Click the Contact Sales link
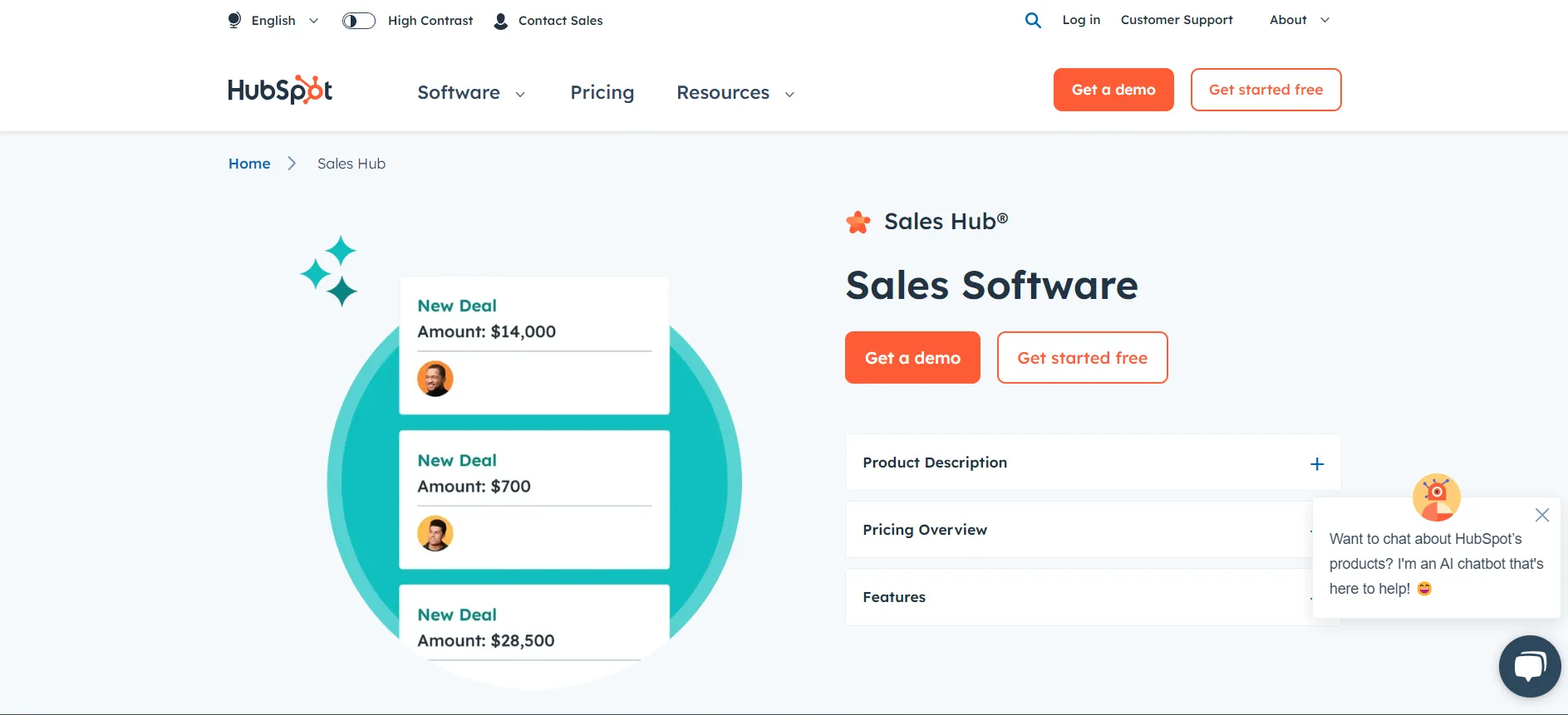Screen dimensions: 1568x715 pos(561,21)
